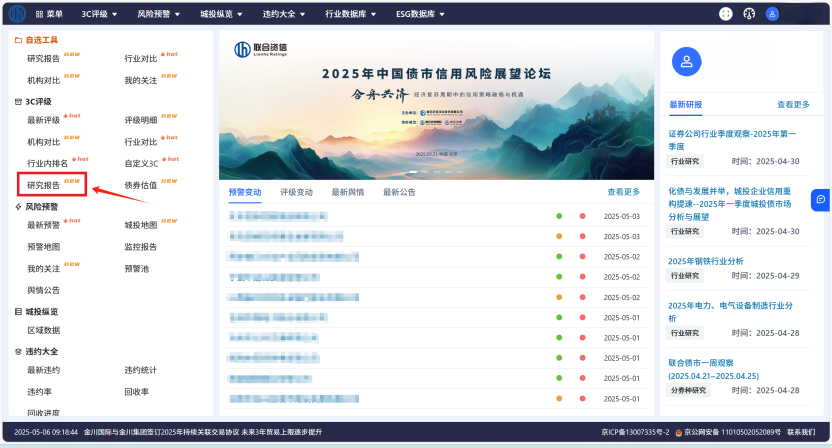This screenshot has height=448, width=832.
Task: Open 自定义3C in the sidebar
Action: [x=141, y=163]
